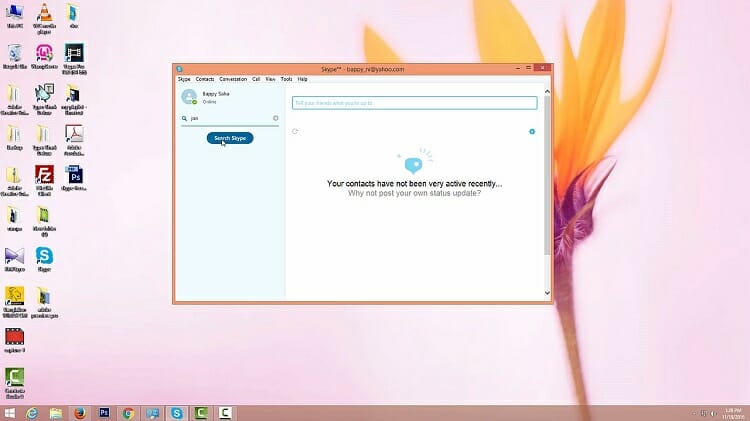Screen dimensions: 750x421
Task: Select the Photoshop PSD file desktop icon
Action: tap(74, 178)
